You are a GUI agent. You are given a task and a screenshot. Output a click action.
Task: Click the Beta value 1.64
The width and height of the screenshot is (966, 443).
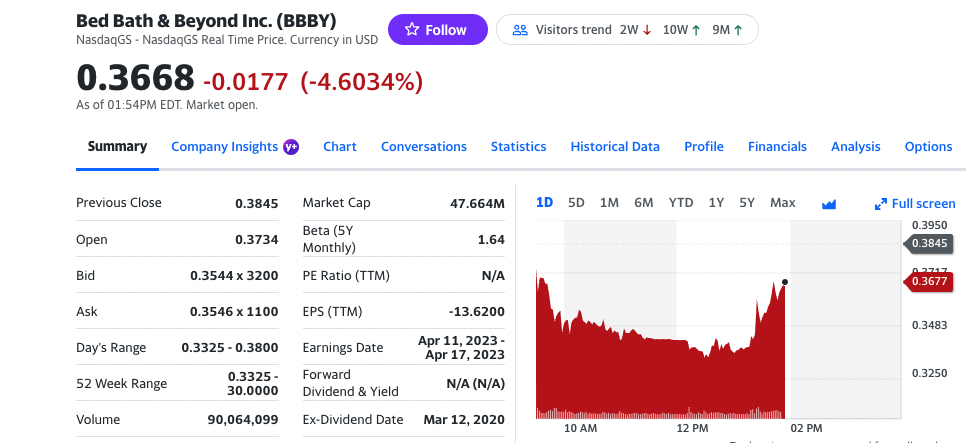tap(491, 240)
